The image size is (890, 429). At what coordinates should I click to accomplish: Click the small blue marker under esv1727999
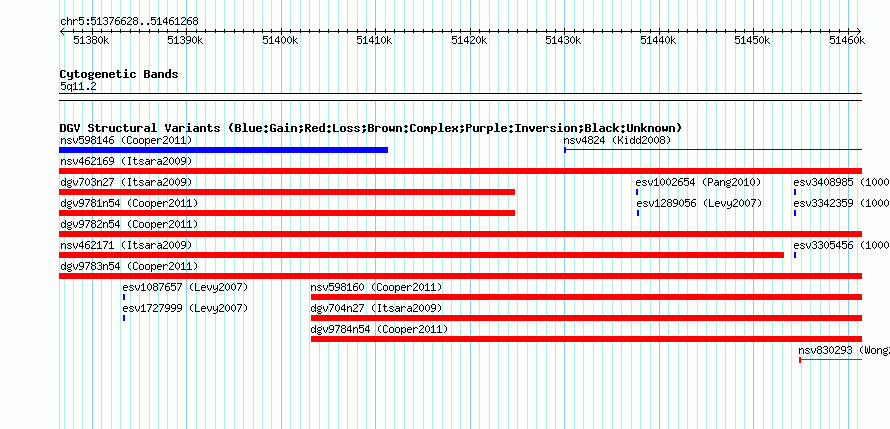(124, 318)
